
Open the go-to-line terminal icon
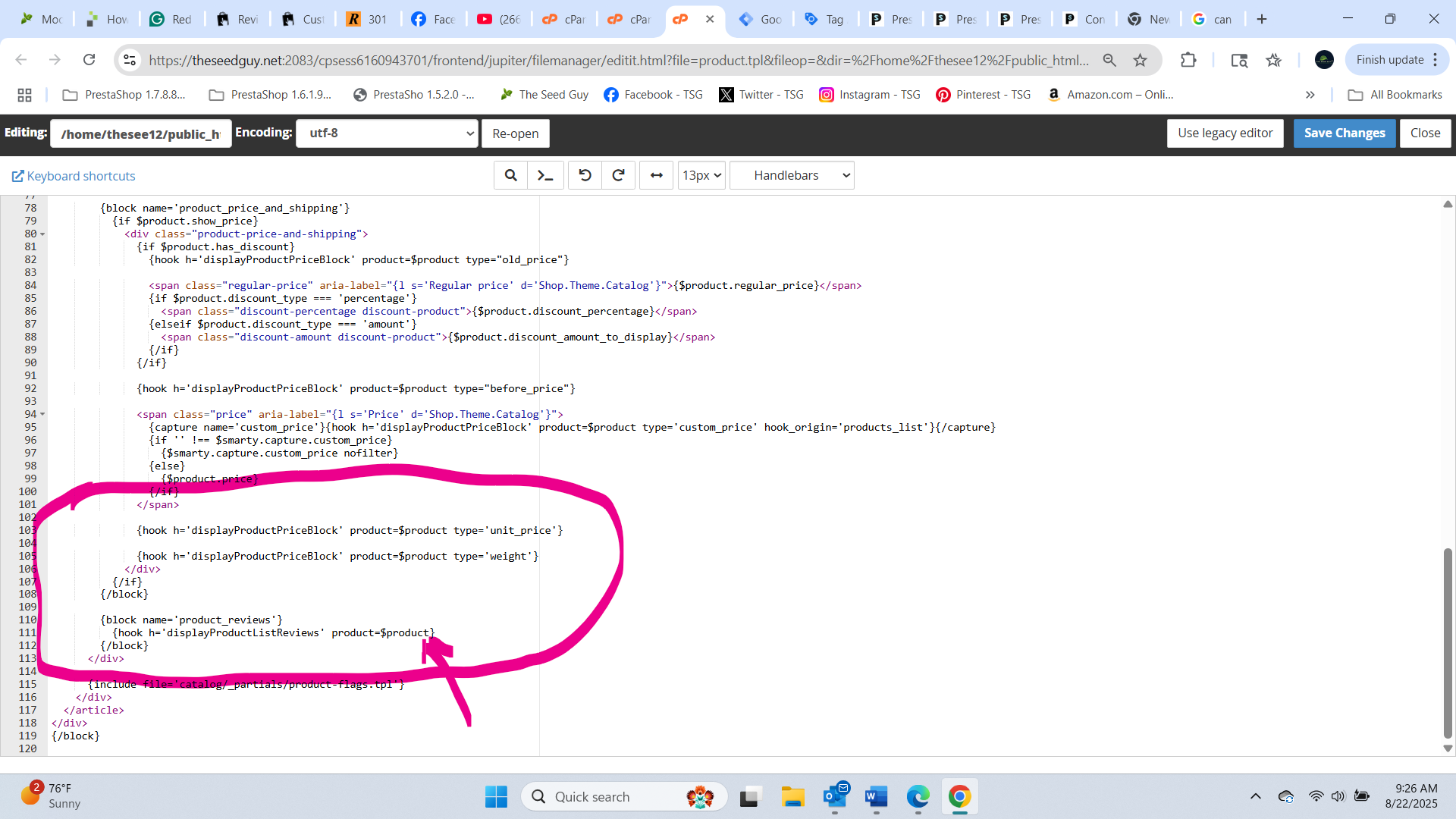(x=545, y=175)
